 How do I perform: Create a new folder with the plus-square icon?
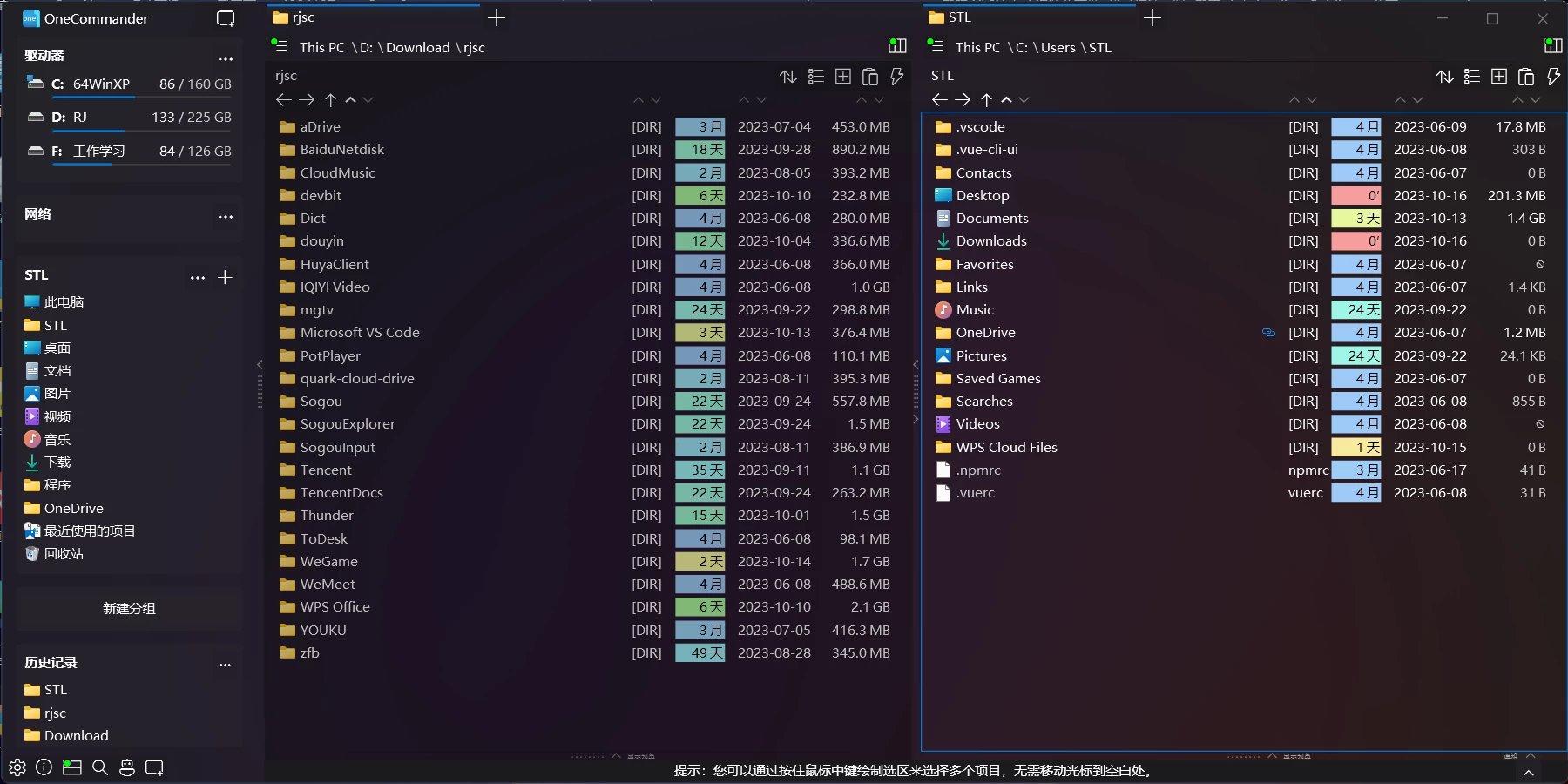(842, 77)
